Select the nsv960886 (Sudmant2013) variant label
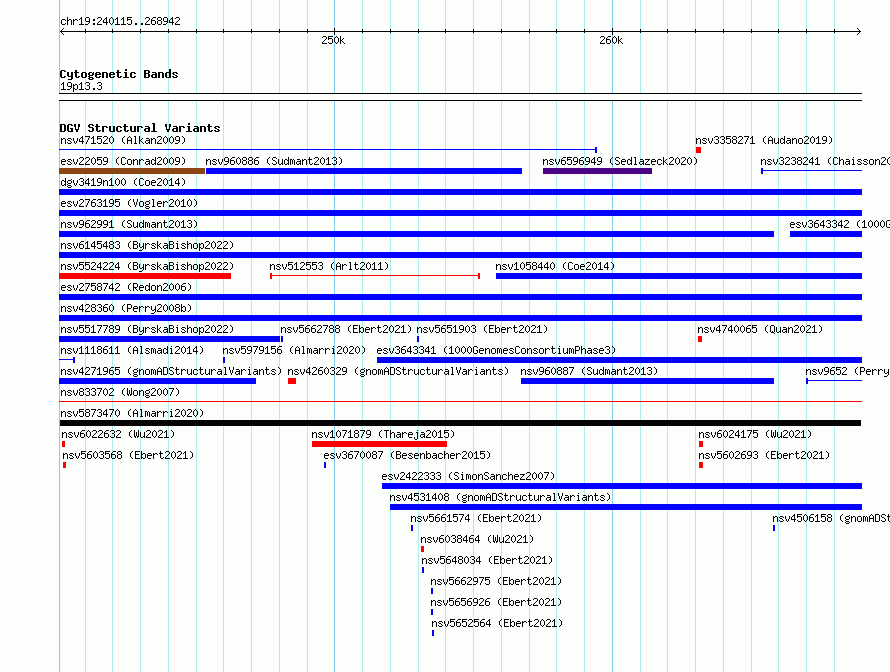The image size is (890, 672). (274, 161)
